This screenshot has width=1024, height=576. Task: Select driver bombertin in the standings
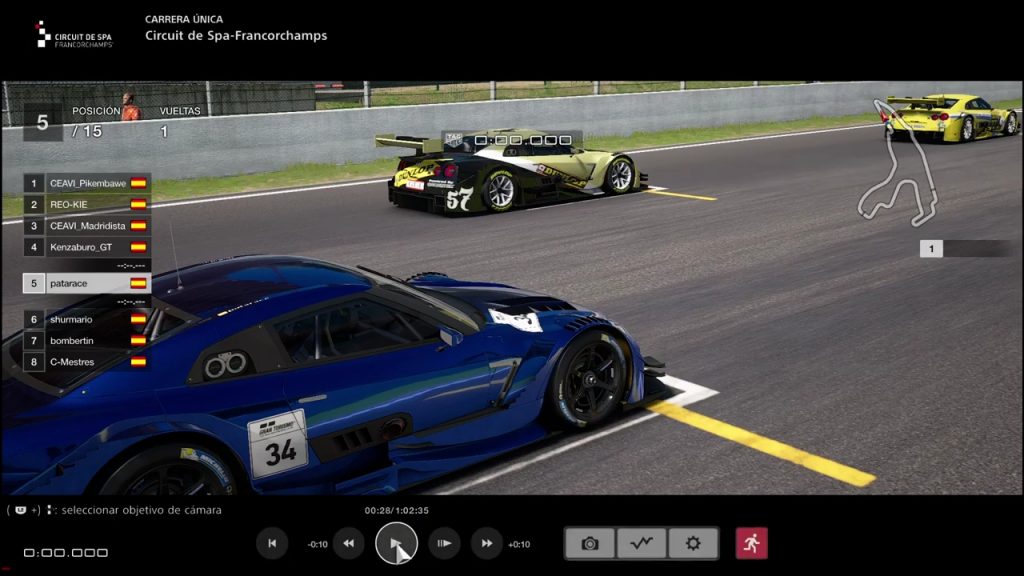87,341
